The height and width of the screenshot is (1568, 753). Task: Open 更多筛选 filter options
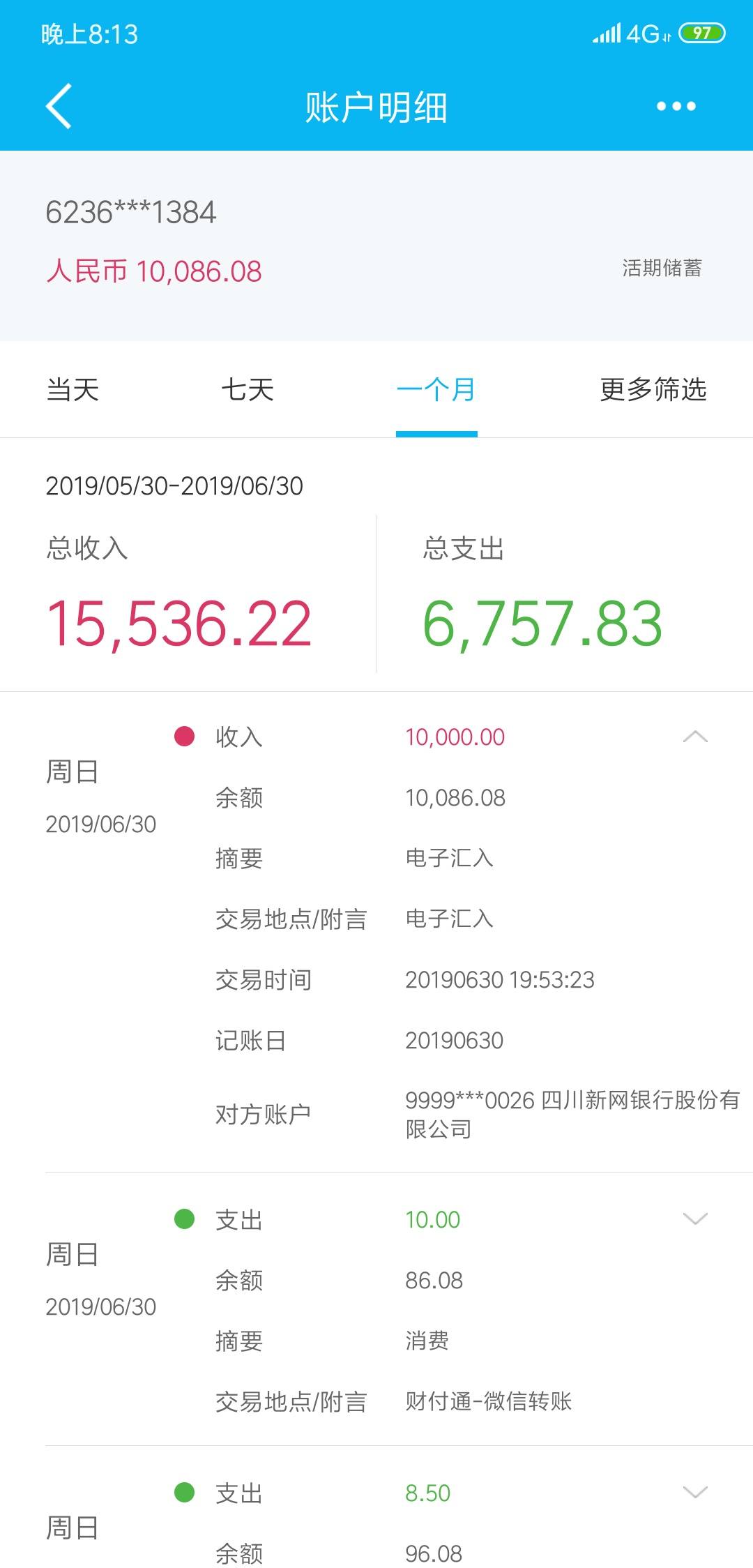[653, 389]
